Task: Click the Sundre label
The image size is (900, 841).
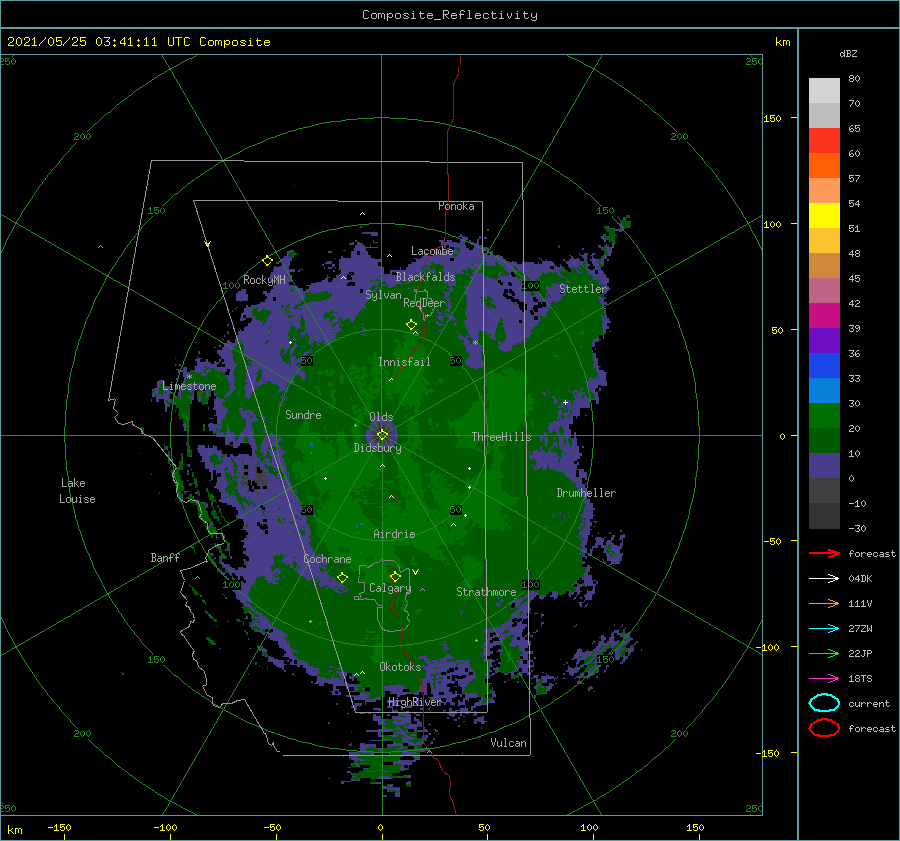Action: (x=303, y=415)
